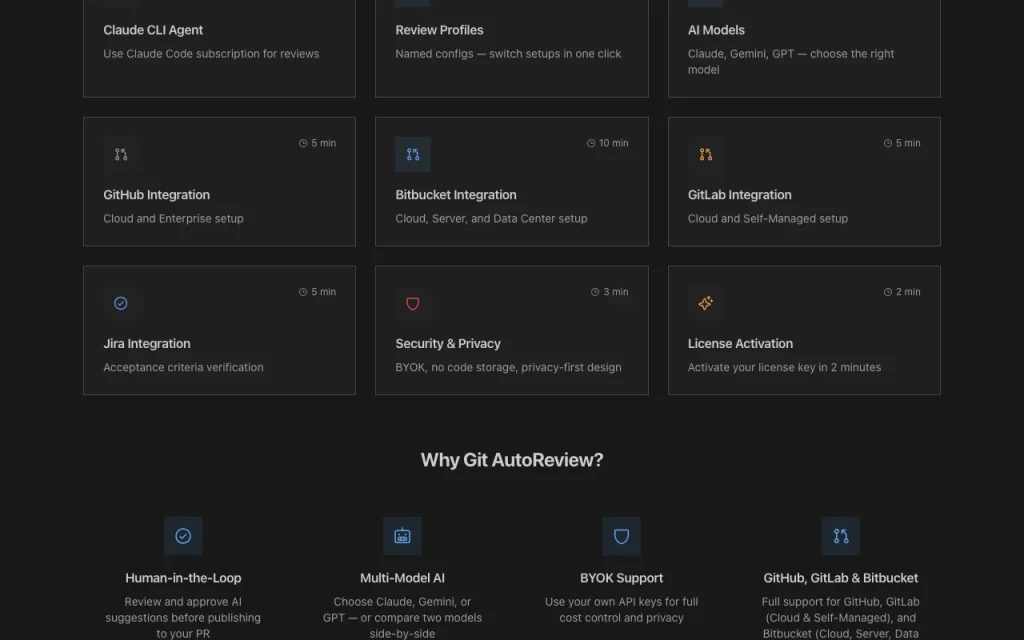
Task: Click the Human-in-the-Loop checkmark icon
Action: click(x=183, y=536)
